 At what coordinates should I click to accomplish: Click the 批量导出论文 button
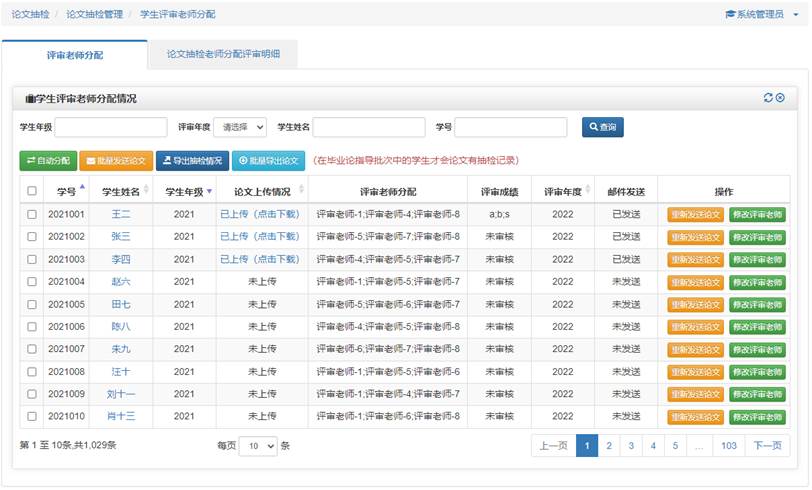click(x=268, y=160)
